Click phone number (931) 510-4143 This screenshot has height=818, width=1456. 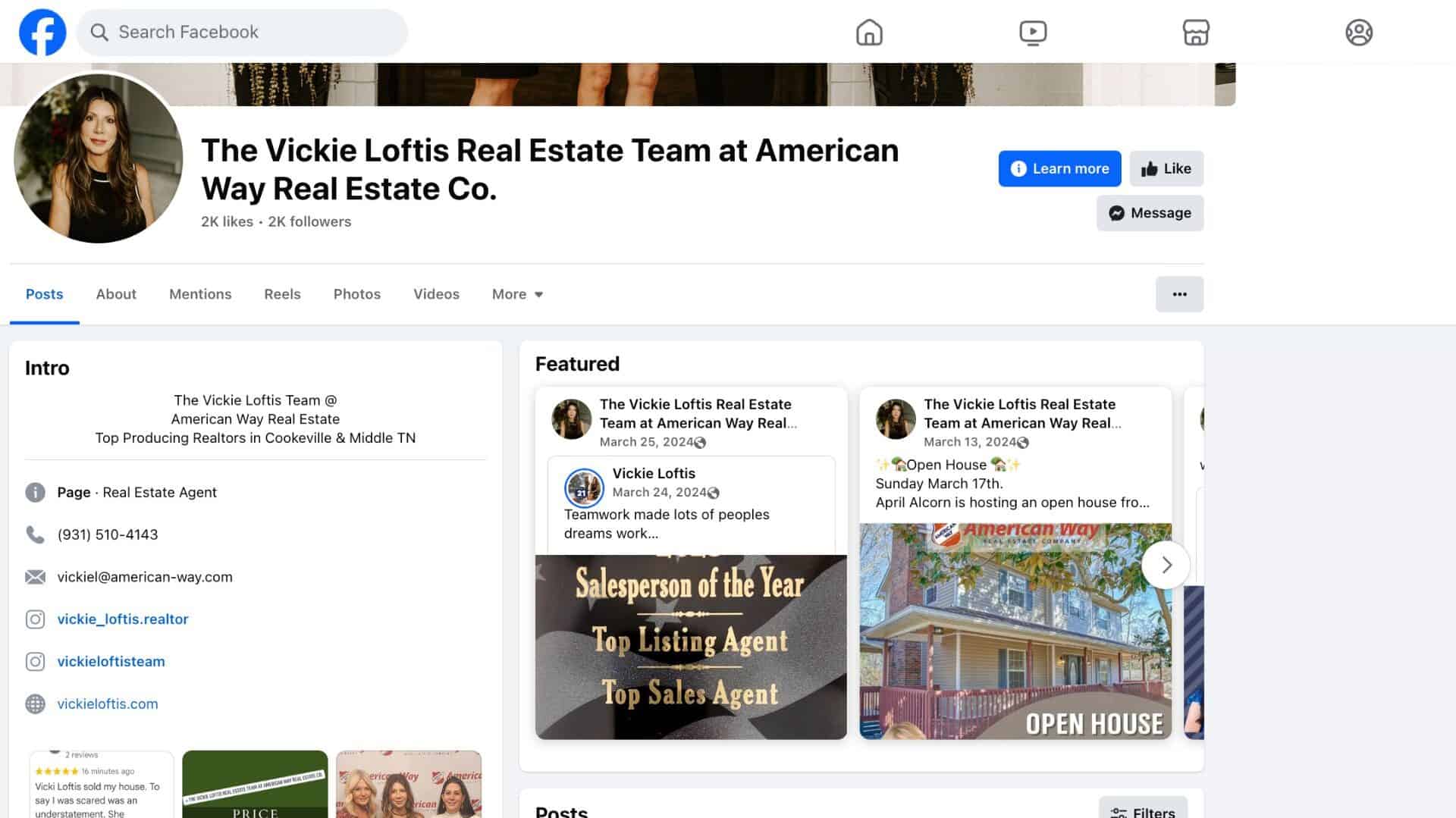pyautogui.click(x=108, y=534)
